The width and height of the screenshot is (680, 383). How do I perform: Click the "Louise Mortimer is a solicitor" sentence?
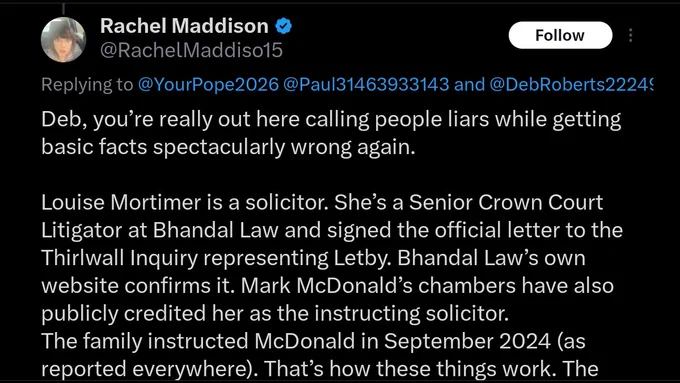pyautogui.click(x=184, y=203)
